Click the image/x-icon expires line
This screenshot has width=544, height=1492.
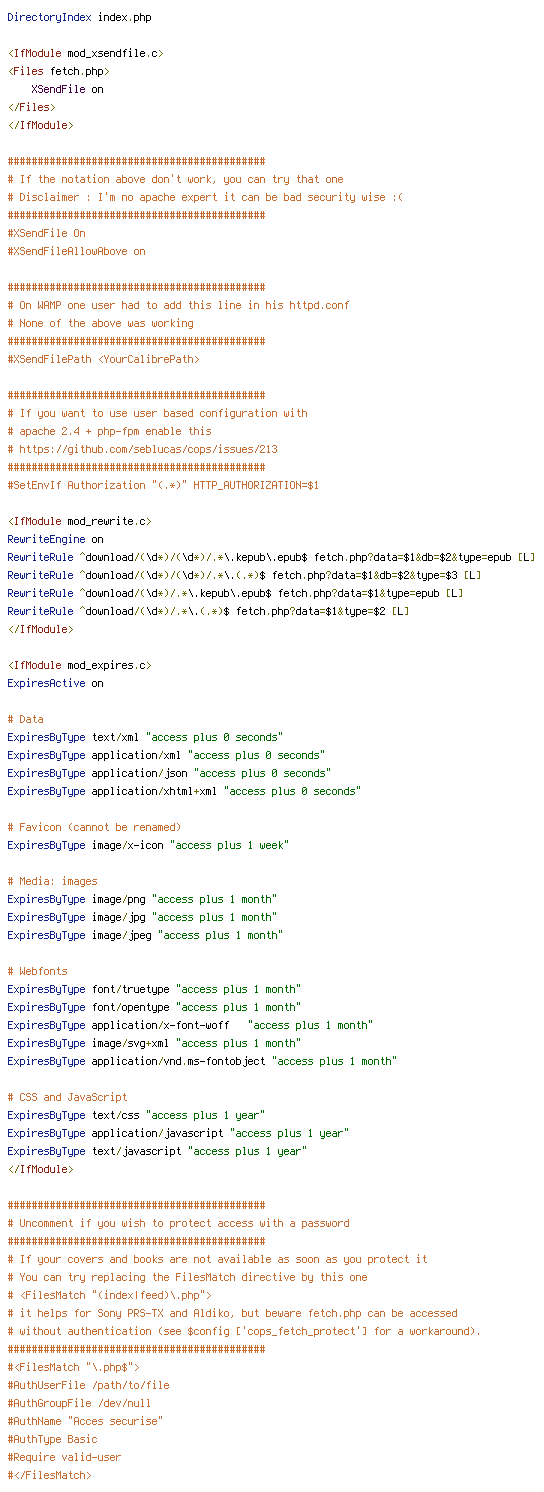click(148, 845)
